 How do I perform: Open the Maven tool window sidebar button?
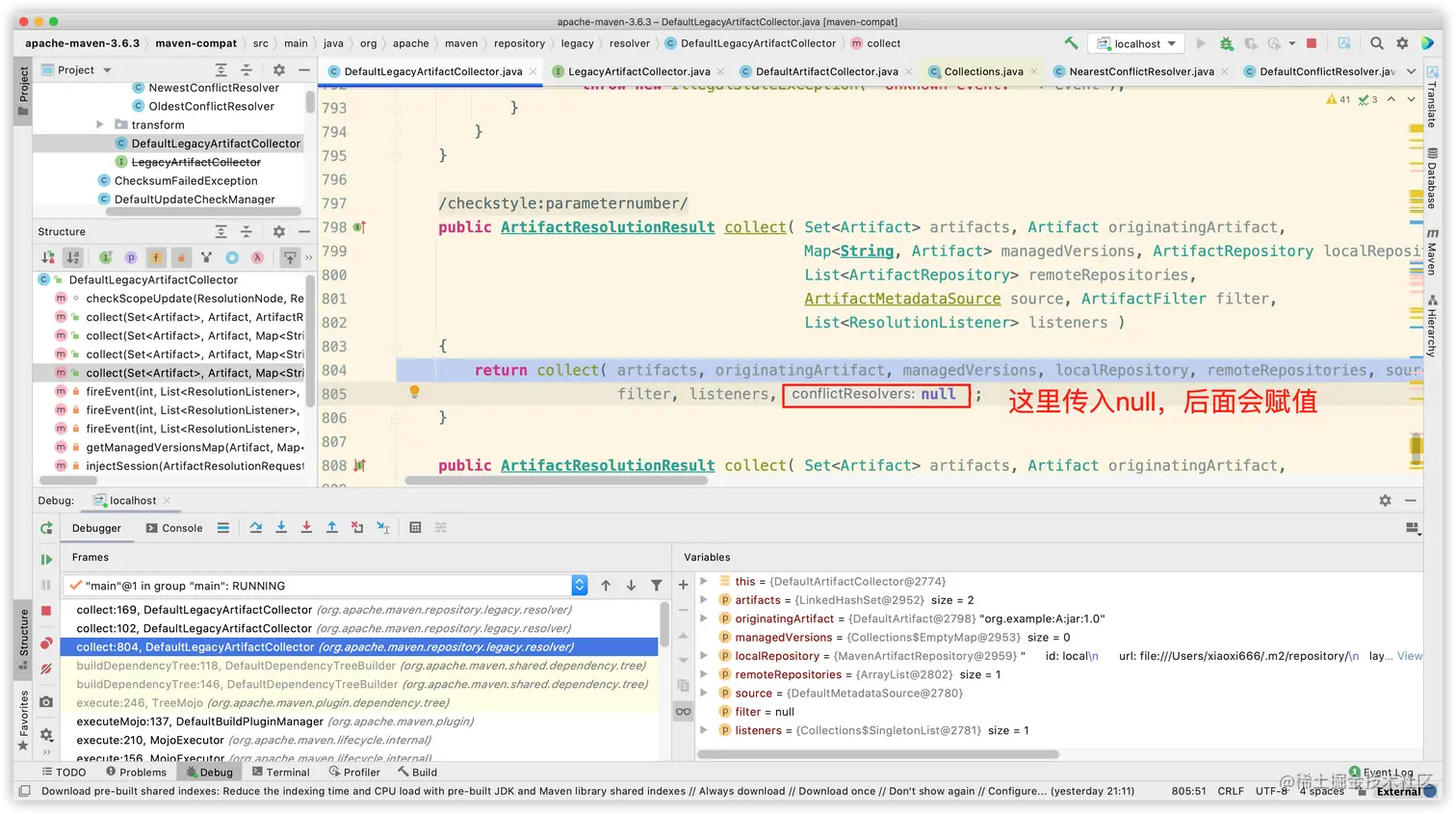pyautogui.click(x=1433, y=252)
